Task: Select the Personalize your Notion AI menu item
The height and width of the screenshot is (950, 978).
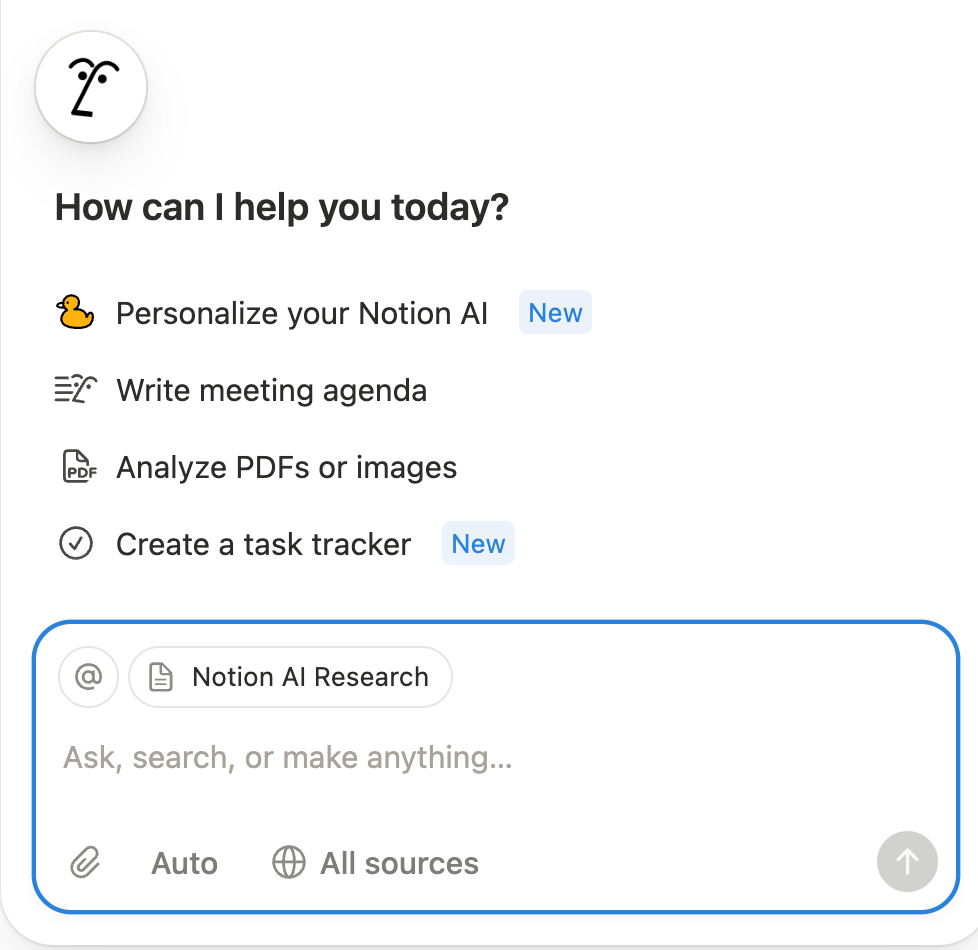Action: [x=302, y=312]
